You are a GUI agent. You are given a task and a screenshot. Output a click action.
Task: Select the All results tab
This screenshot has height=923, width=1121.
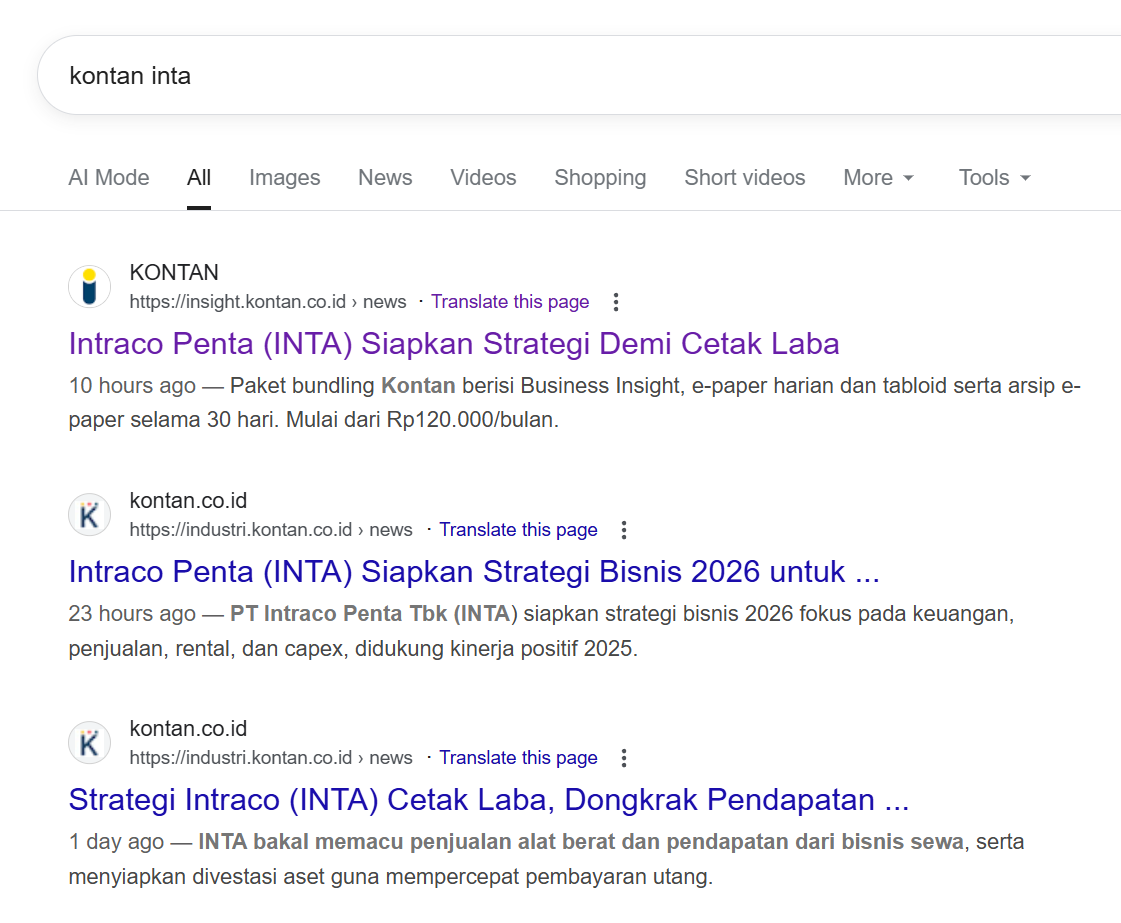click(x=199, y=177)
